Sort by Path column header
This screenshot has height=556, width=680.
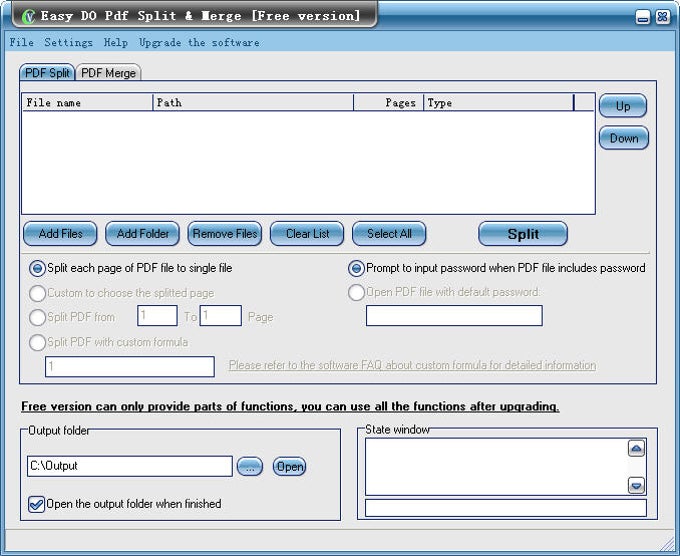pyautogui.click(x=253, y=103)
